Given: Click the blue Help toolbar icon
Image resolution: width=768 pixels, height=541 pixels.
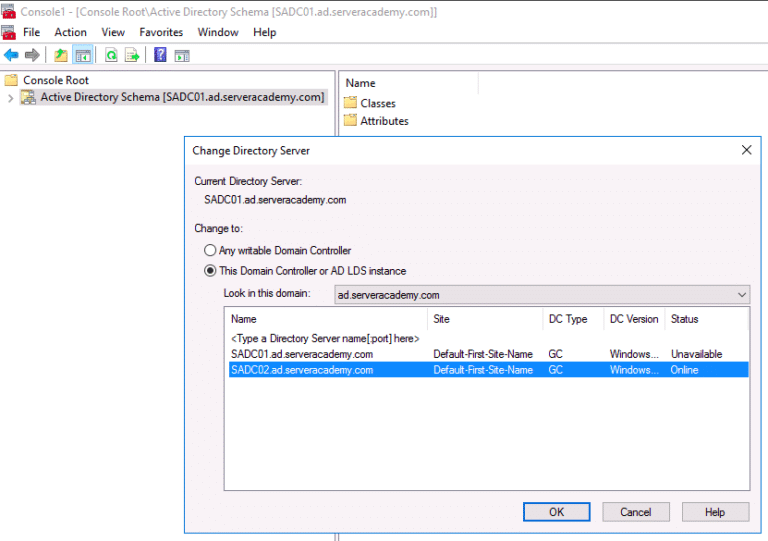Looking at the screenshot, I should click(x=160, y=55).
